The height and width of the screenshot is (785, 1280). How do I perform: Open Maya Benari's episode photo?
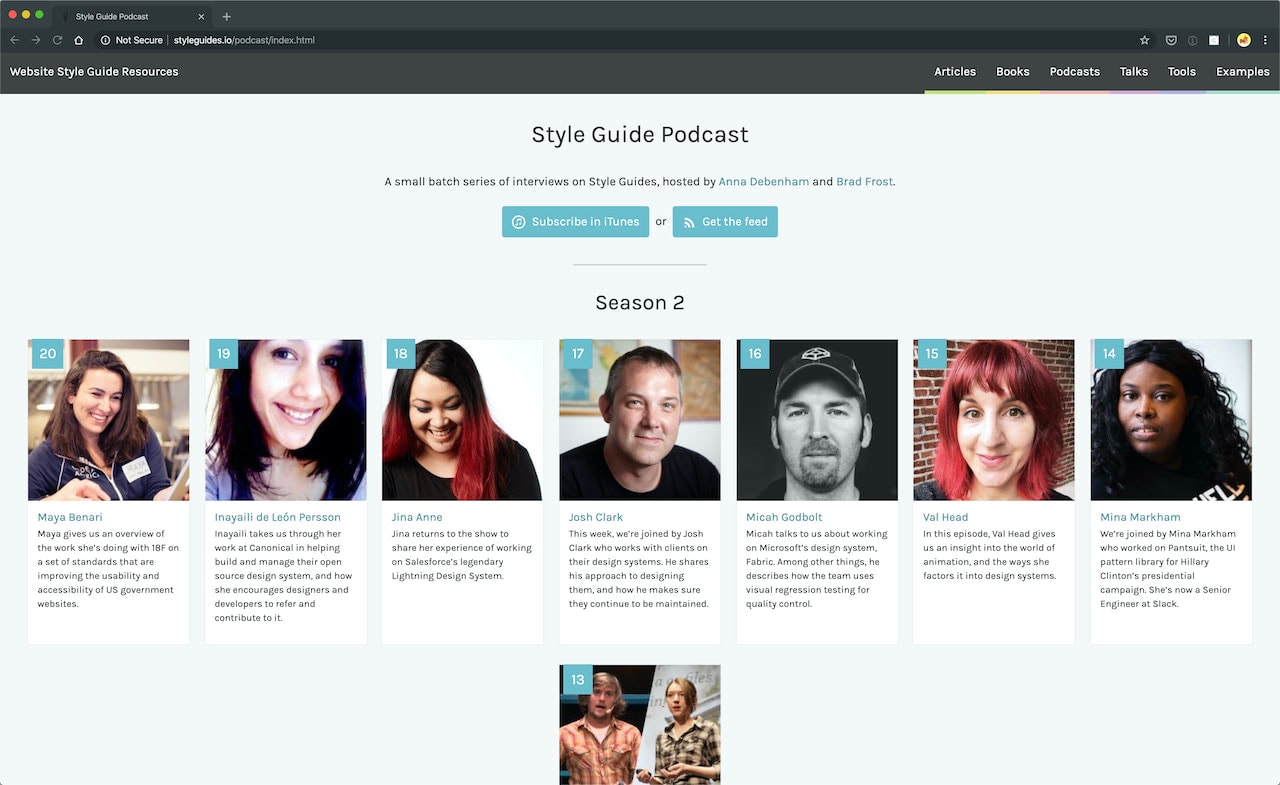pyautogui.click(x=108, y=420)
